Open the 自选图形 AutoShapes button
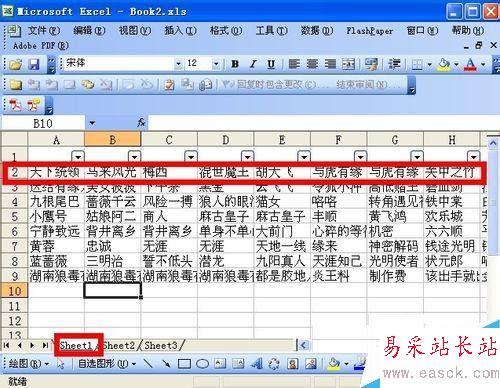 [107, 363]
